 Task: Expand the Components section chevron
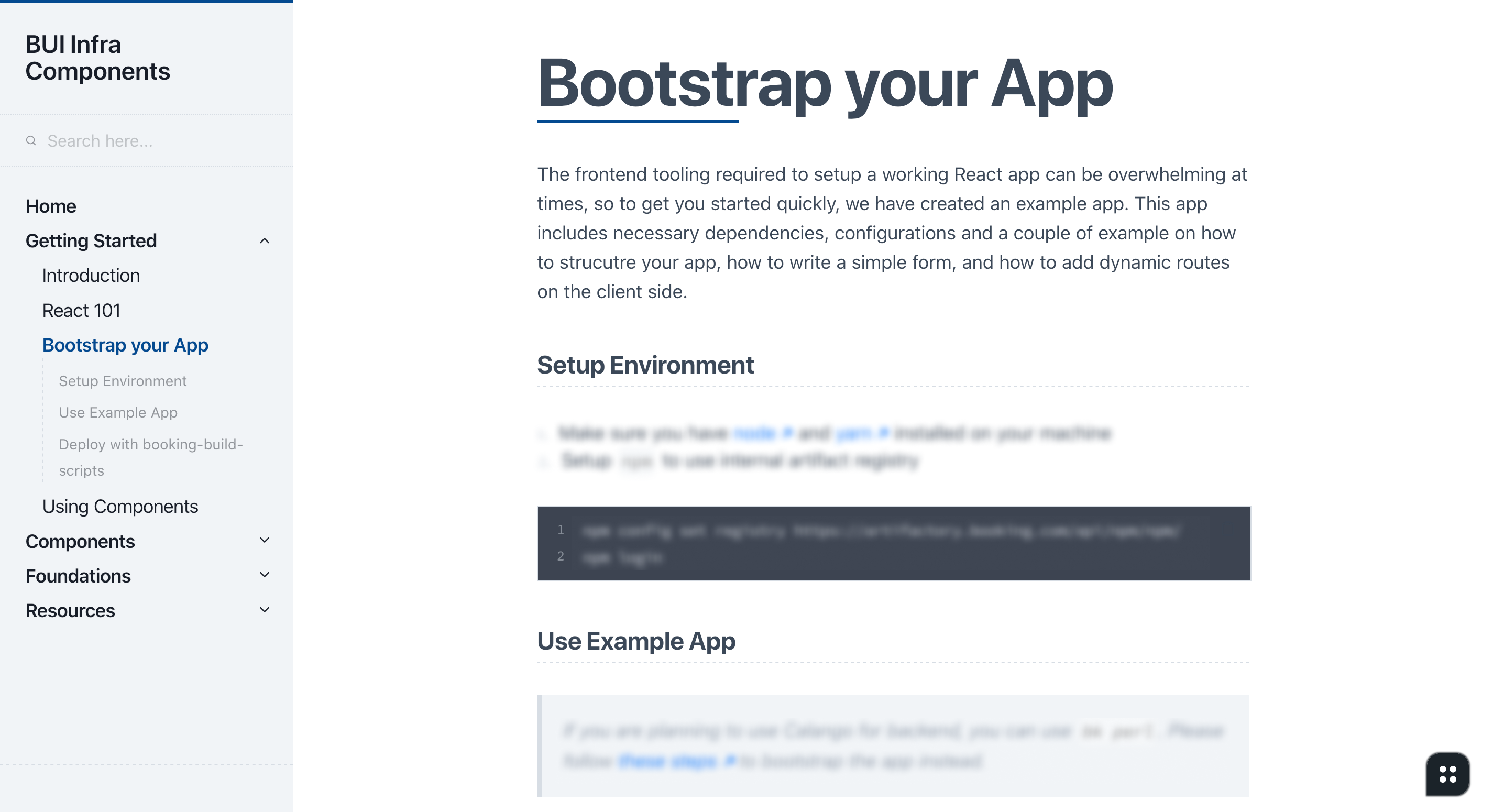click(265, 541)
